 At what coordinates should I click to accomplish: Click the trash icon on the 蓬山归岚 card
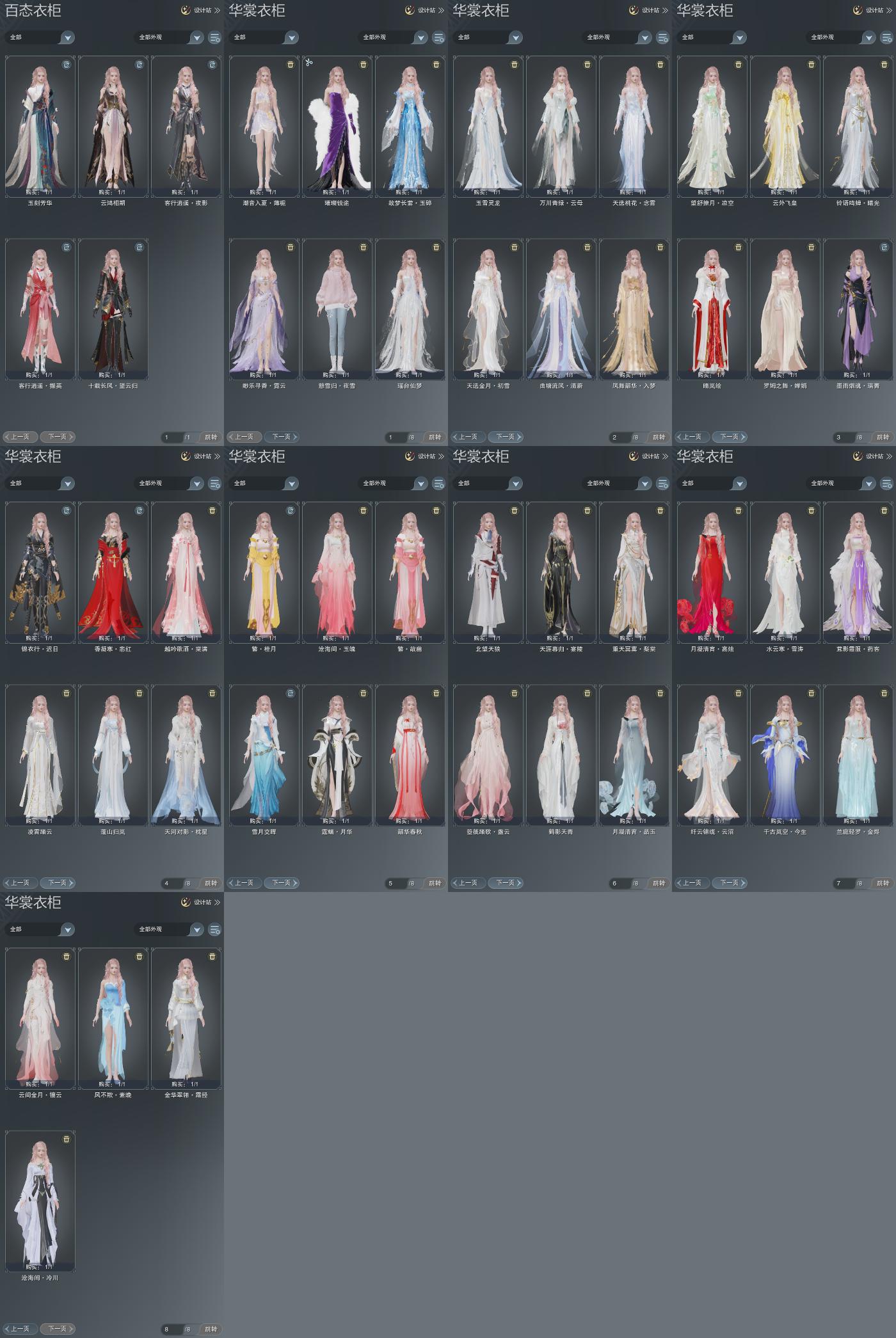pos(140,693)
